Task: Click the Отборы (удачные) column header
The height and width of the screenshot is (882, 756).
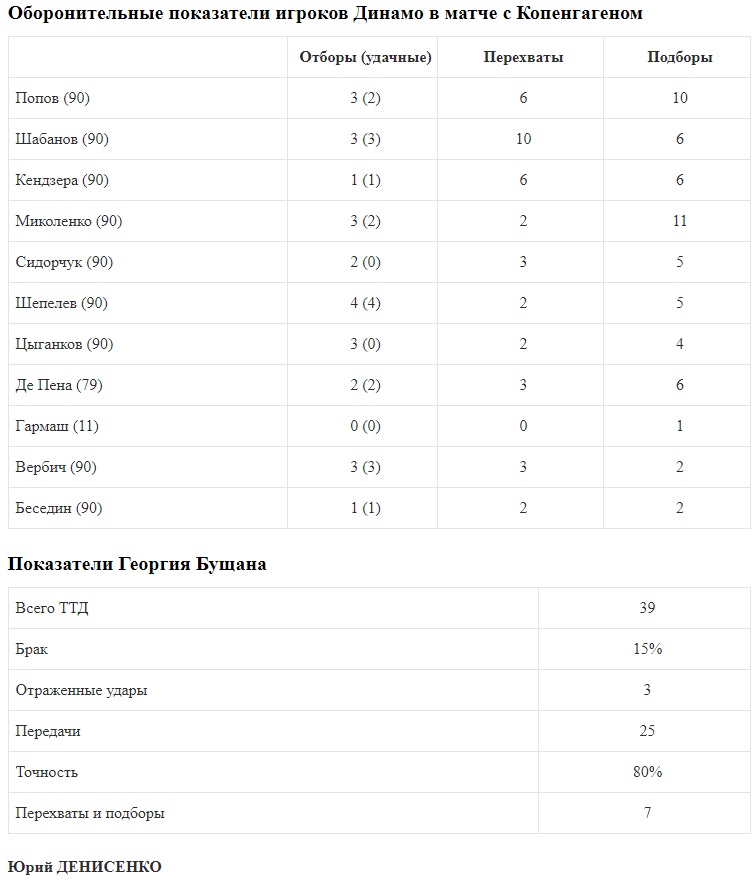Action: tap(365, 57)
